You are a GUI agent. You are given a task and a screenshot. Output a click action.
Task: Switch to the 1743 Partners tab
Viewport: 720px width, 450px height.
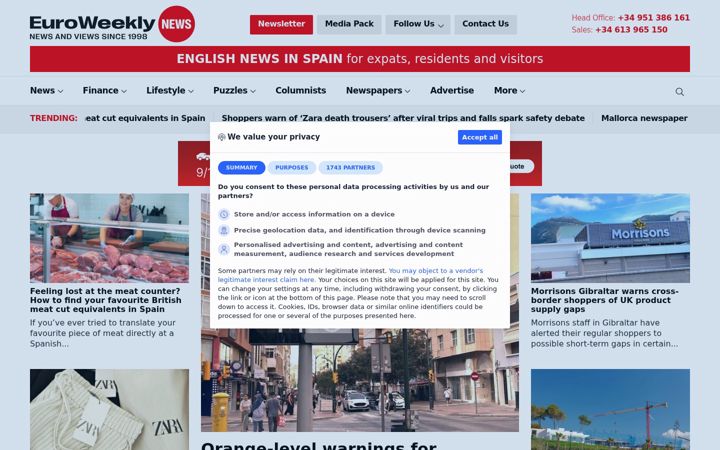[350, 168]
